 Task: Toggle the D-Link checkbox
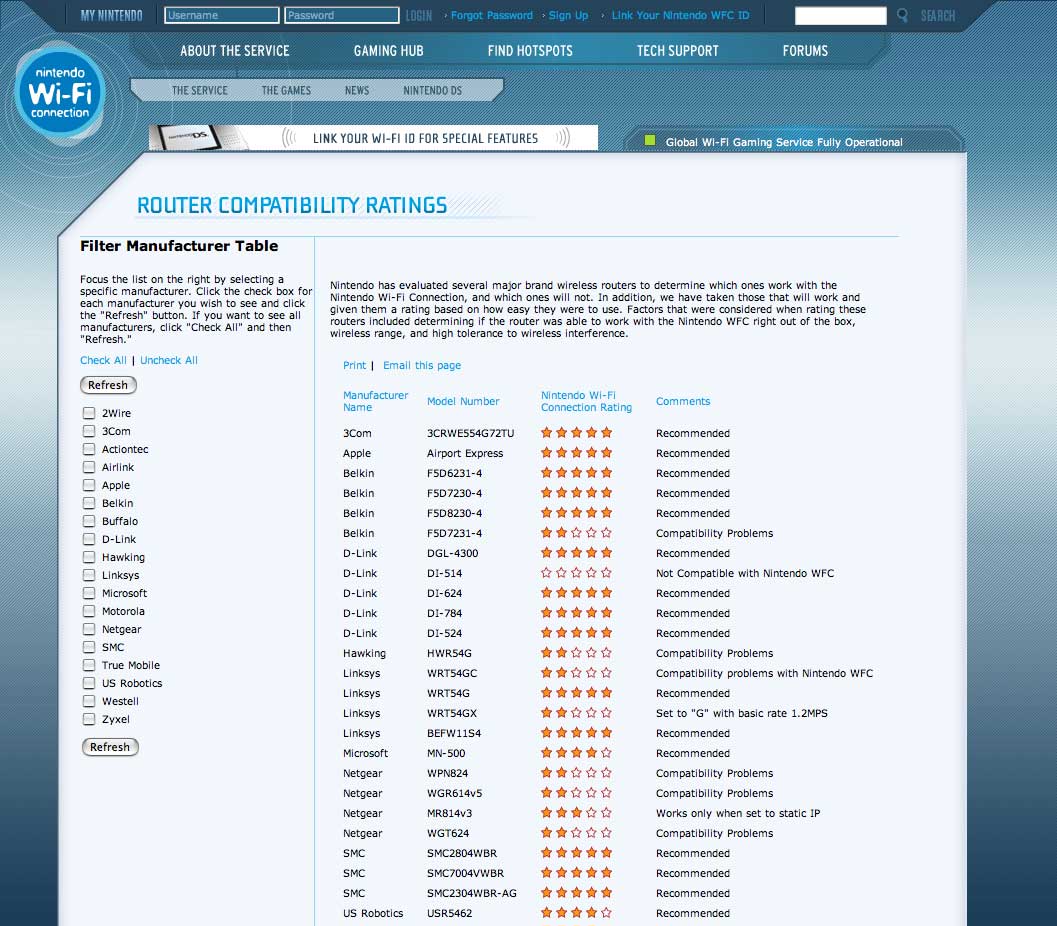pyautogui.click(x=89, y=539)
